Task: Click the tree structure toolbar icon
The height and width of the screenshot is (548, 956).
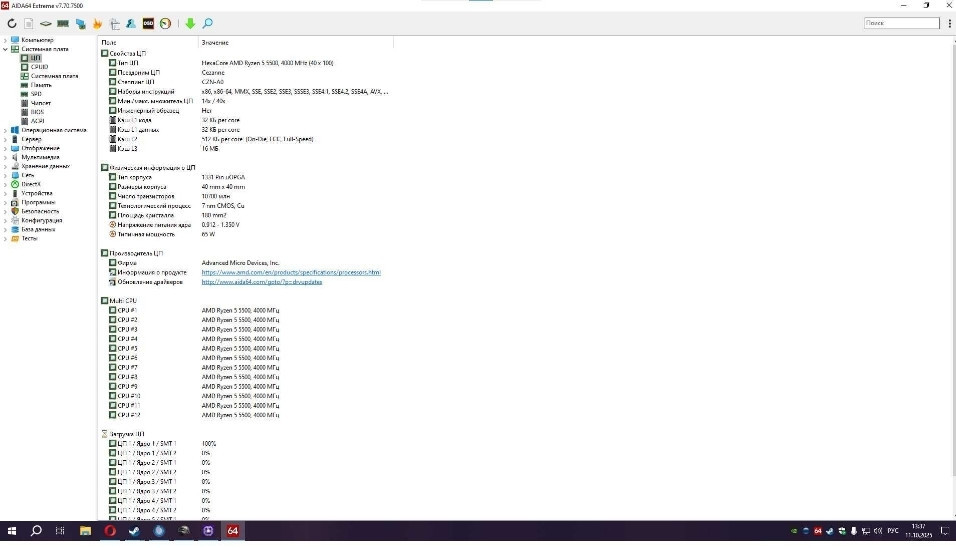Action: click(115, 23)
